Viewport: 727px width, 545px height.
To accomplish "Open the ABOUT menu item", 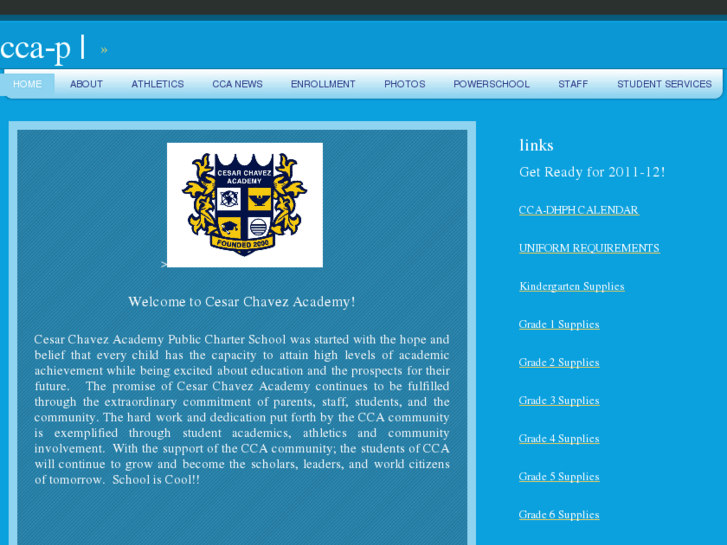I will point(86,84).
